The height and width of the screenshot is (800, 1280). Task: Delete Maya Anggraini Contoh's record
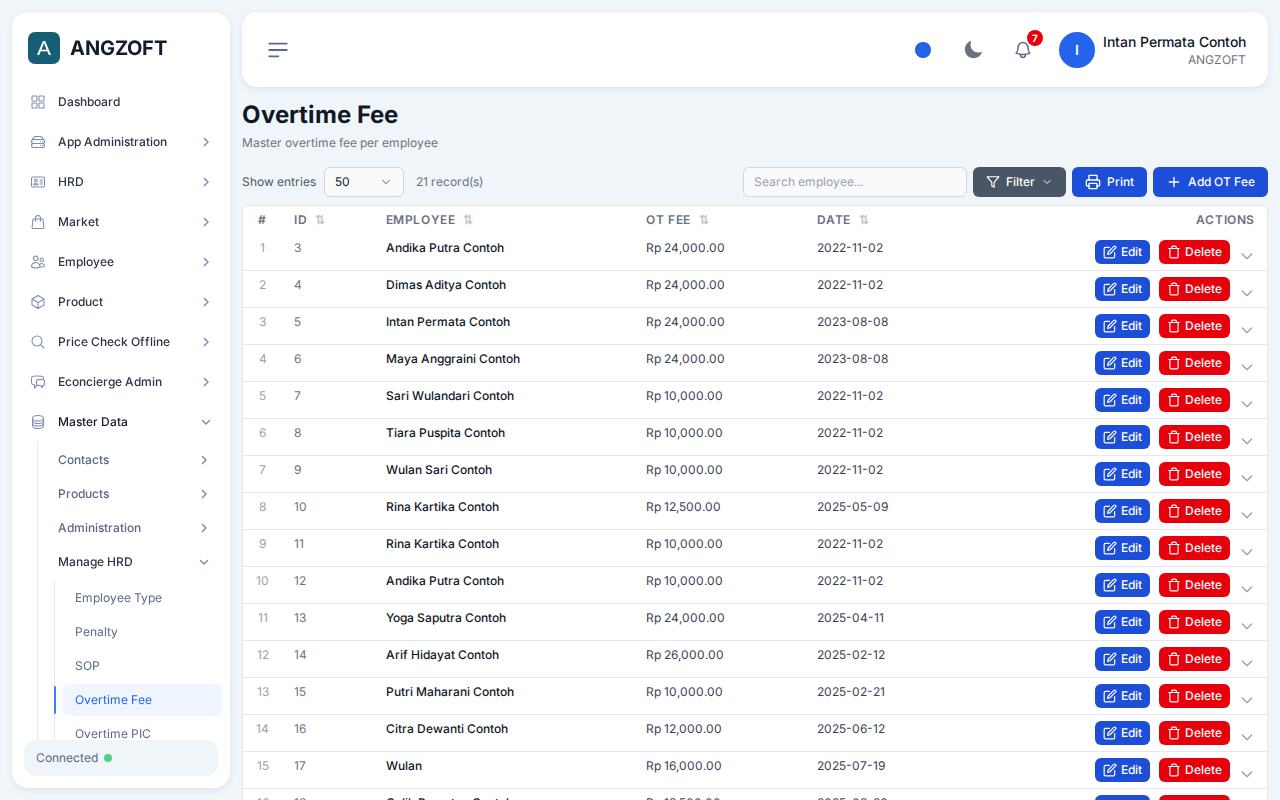1194,363
